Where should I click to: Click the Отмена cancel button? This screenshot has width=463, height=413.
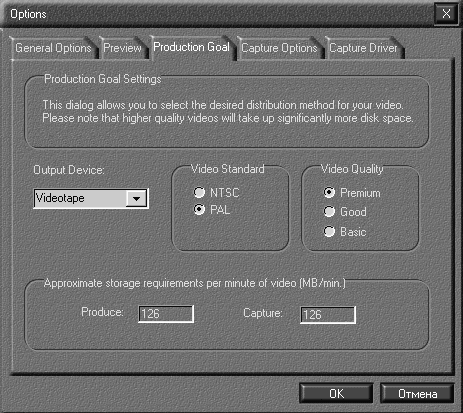417,394
